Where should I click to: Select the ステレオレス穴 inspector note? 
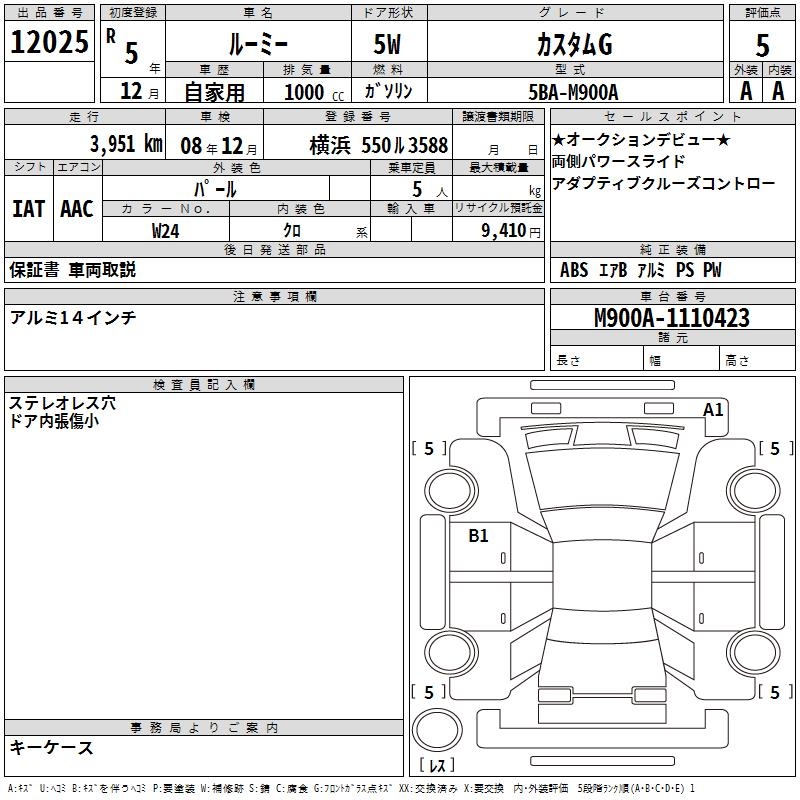click(62, 403)
